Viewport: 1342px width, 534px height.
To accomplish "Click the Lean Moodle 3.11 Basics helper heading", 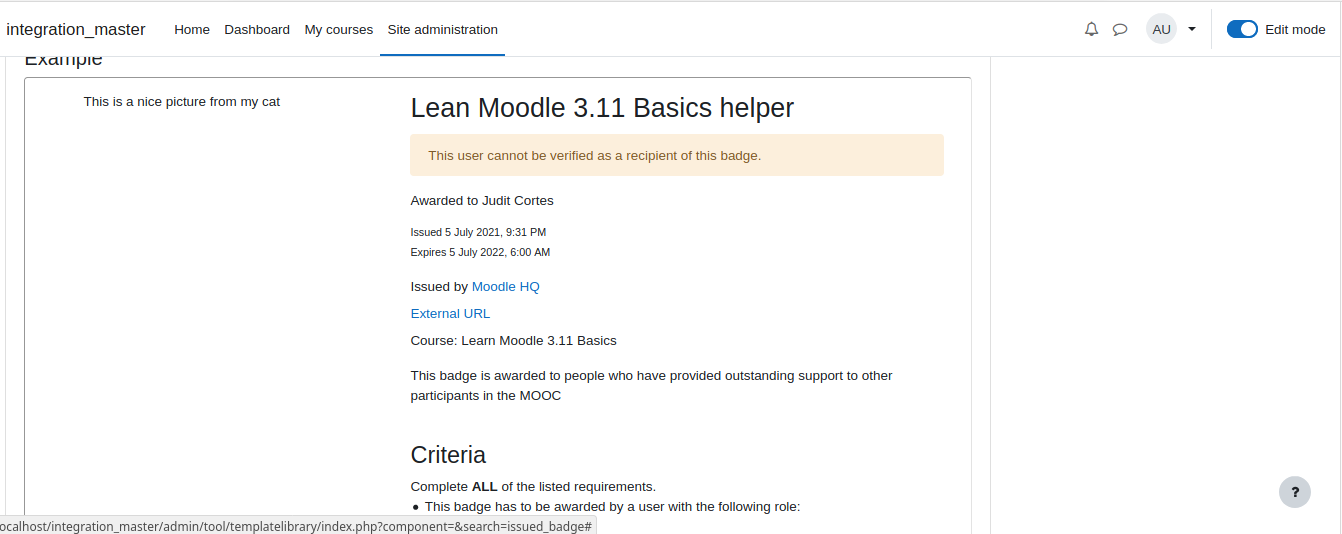I will coord(602,108).
